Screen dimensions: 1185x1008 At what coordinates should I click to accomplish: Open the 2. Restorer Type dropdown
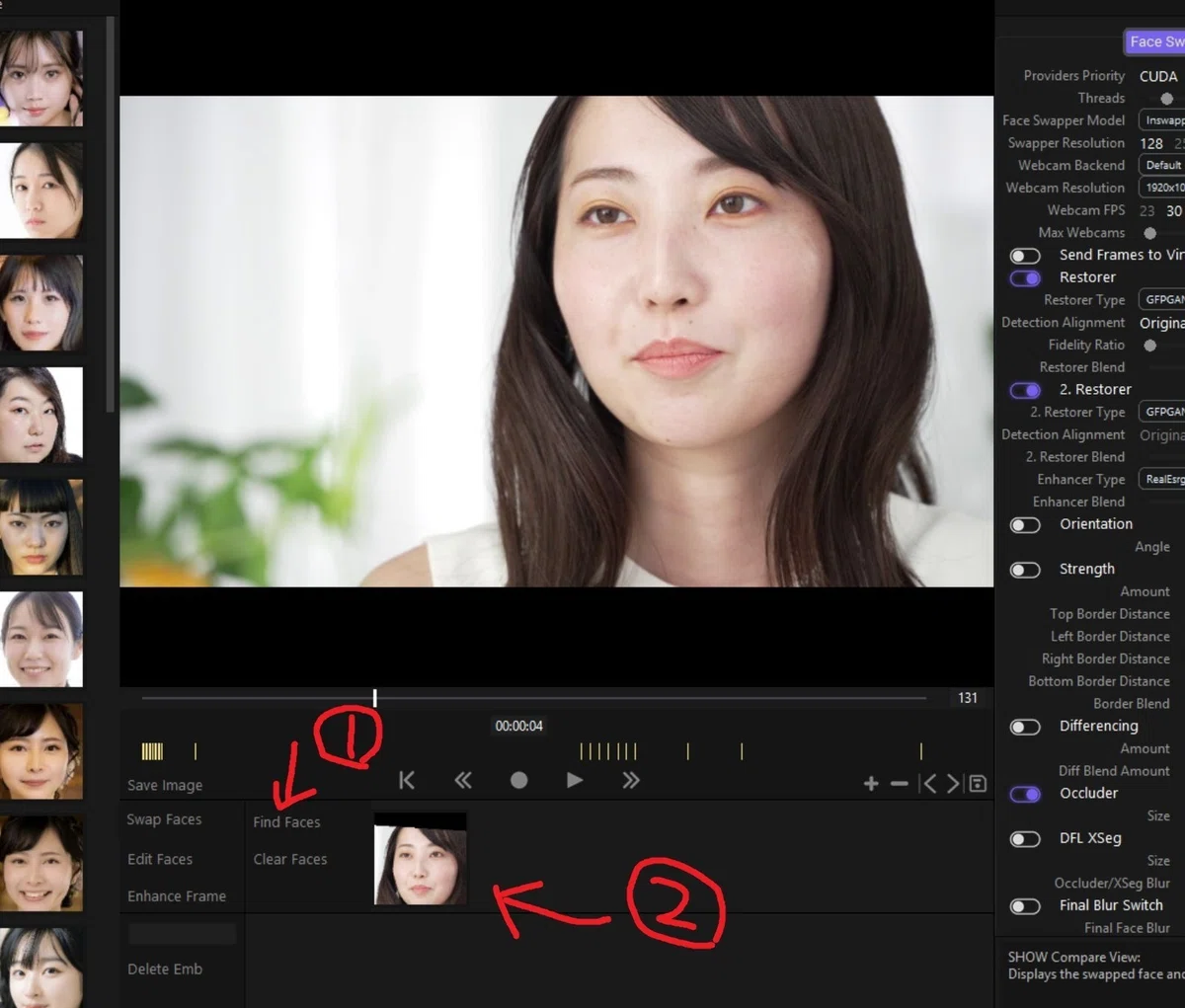tap(1161, 412)
